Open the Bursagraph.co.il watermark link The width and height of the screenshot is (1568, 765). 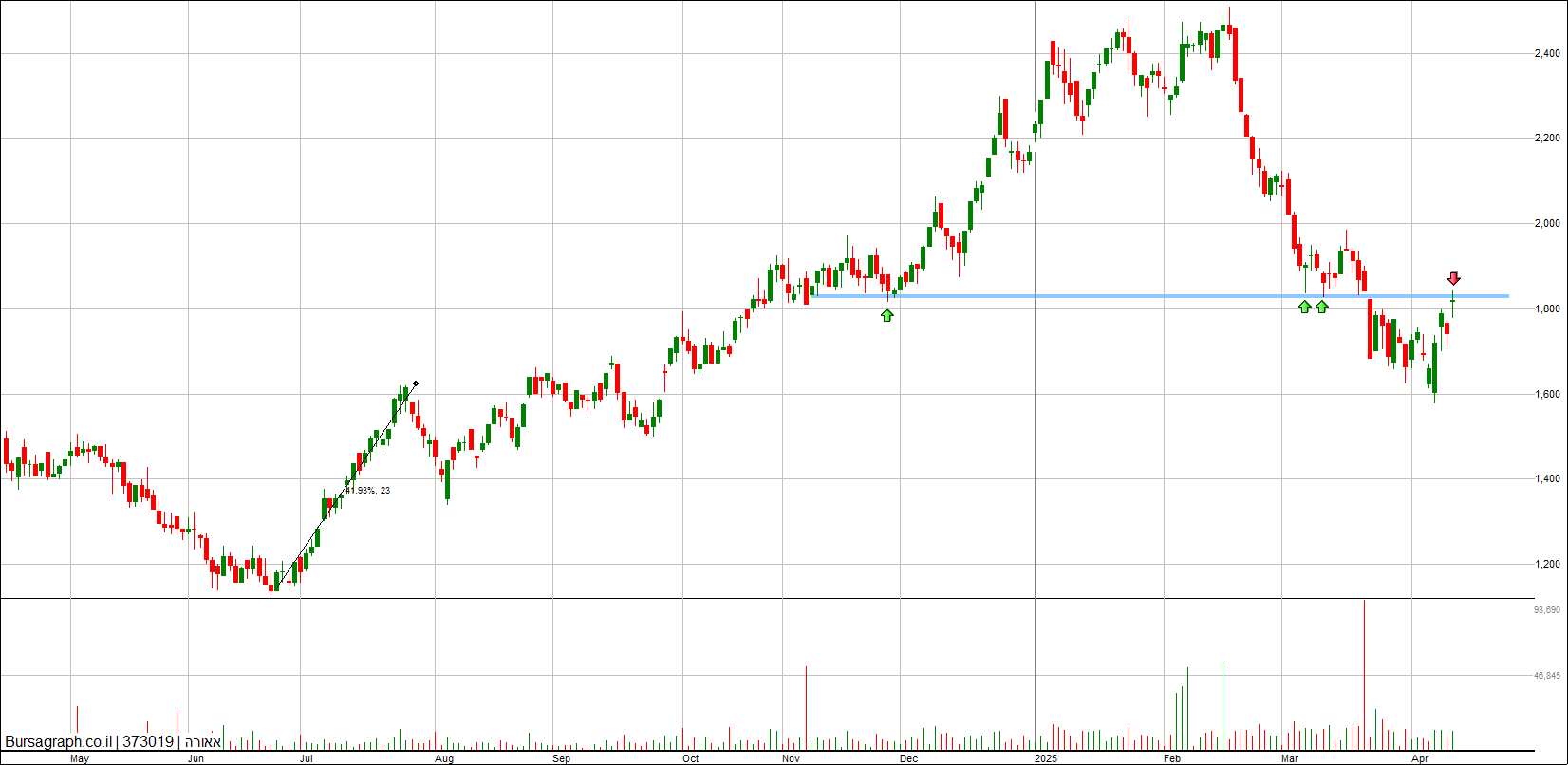click(59, 742)
